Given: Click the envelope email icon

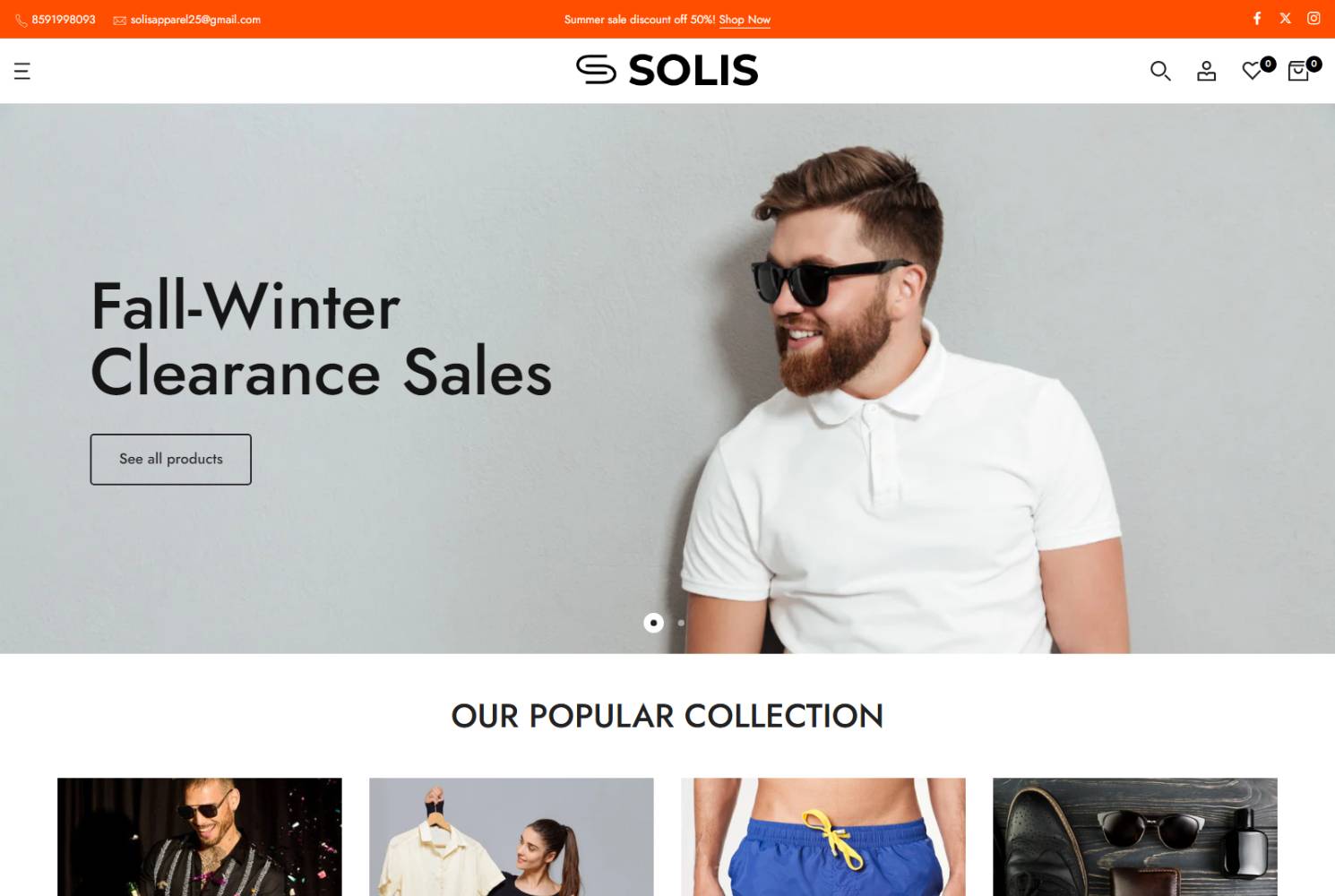Looking at the screenshot, I should click(x=119, y=20).
